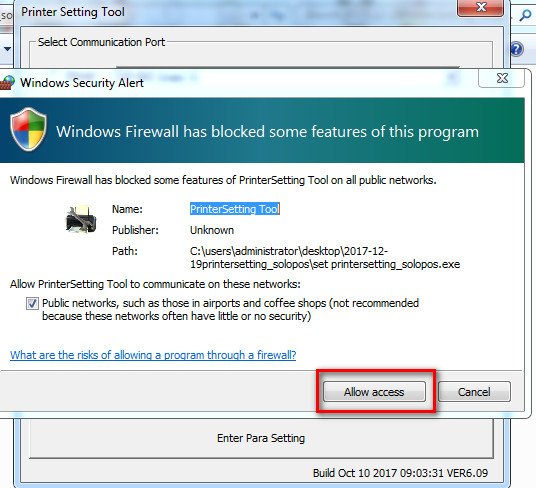Image resolution: width=536 pixels, height=488 pixels.
Task: Expand the small dropdown arrow at left edge
Action: [x=7, y=49]
